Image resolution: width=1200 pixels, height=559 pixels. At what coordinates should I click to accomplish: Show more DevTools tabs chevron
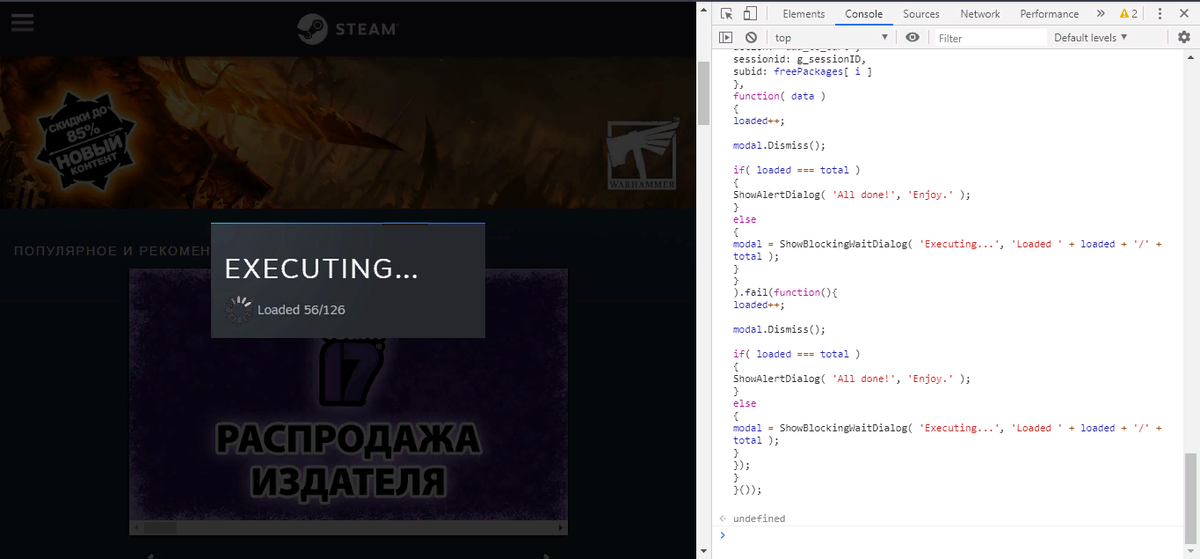click(1101, 14)
